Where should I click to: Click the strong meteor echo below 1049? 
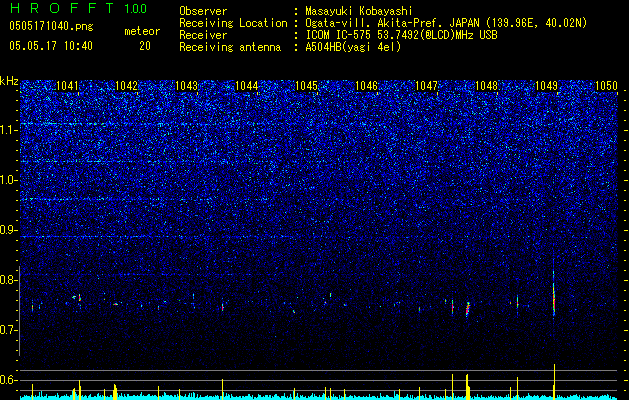[554, 293]
